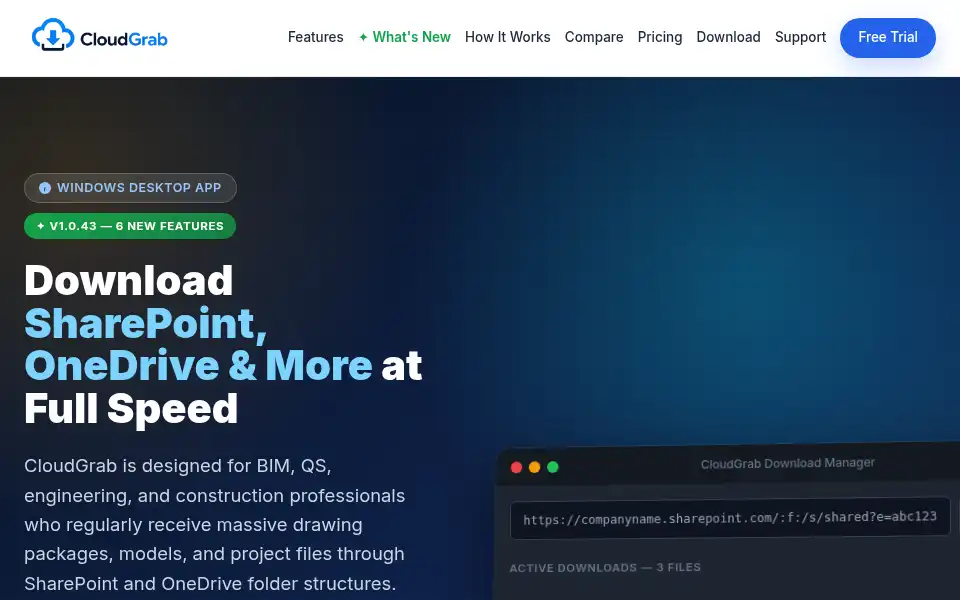The image size is (960, 600).
Task: Click the OneDrive & More headline text
Action: click(x=198, y=366)
